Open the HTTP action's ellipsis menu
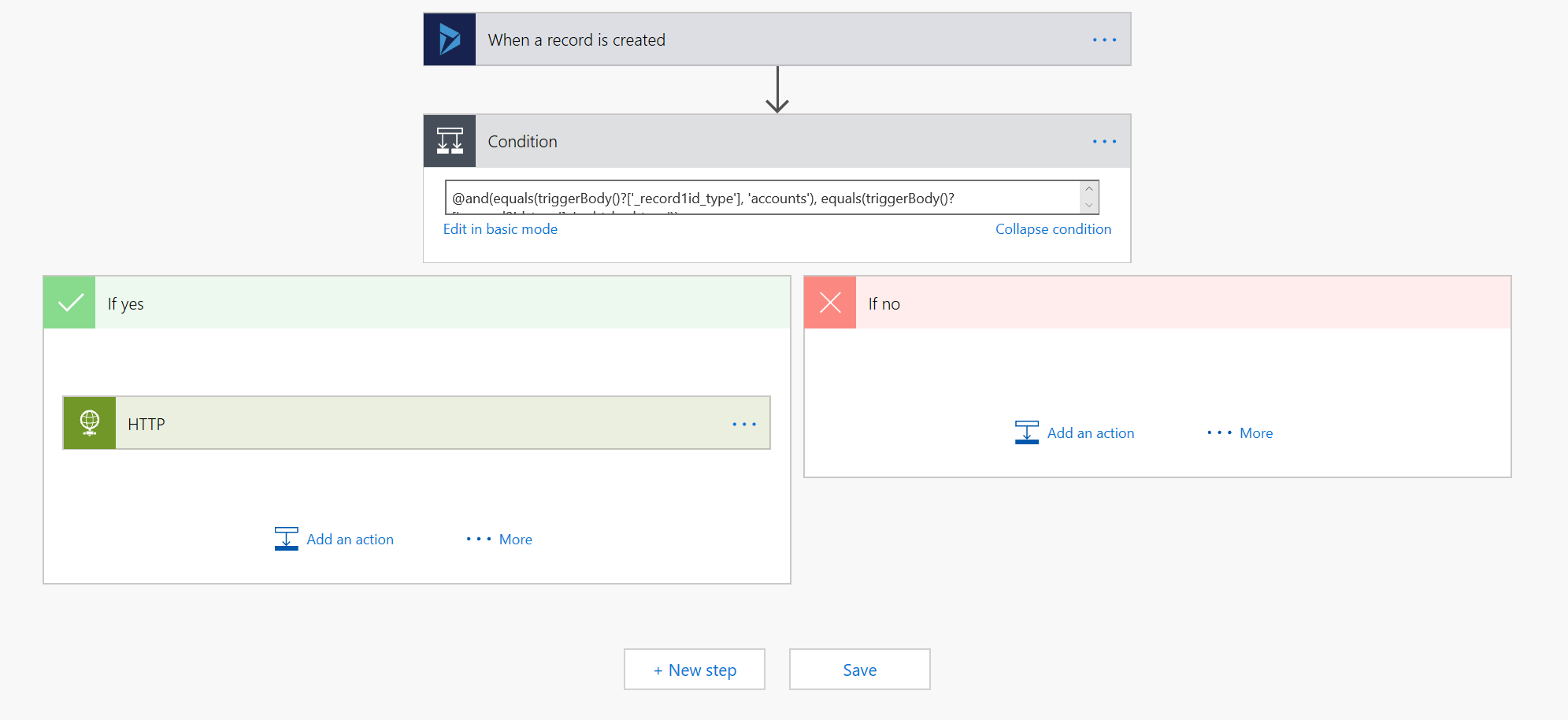The width and height of the screenshot is (1568, 720). coord(743,425)
